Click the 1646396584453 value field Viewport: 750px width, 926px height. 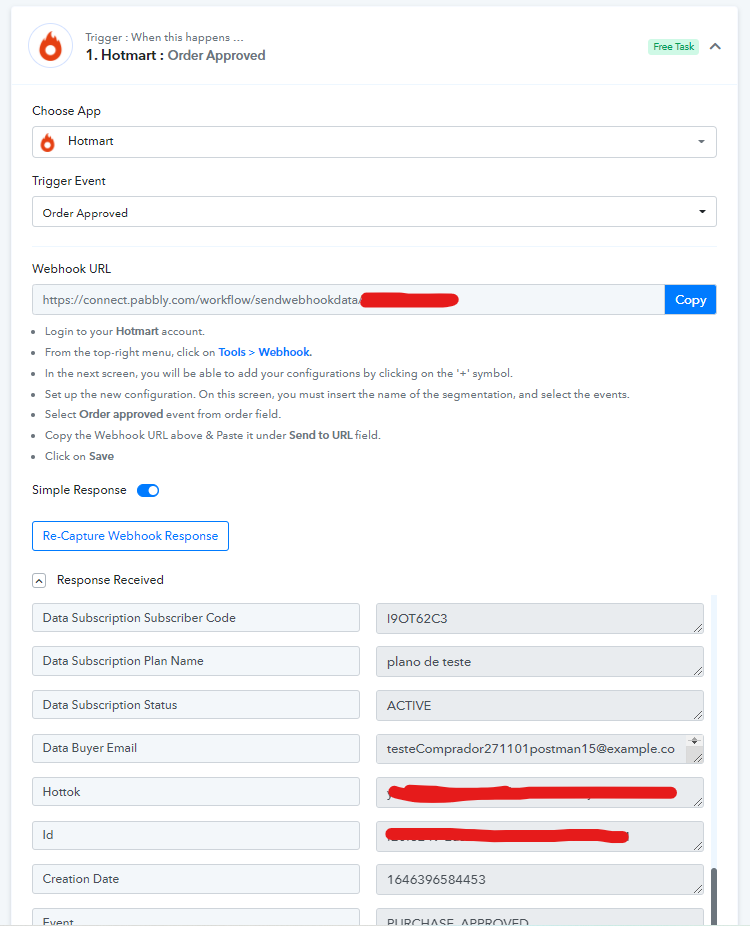click(540, 879)
